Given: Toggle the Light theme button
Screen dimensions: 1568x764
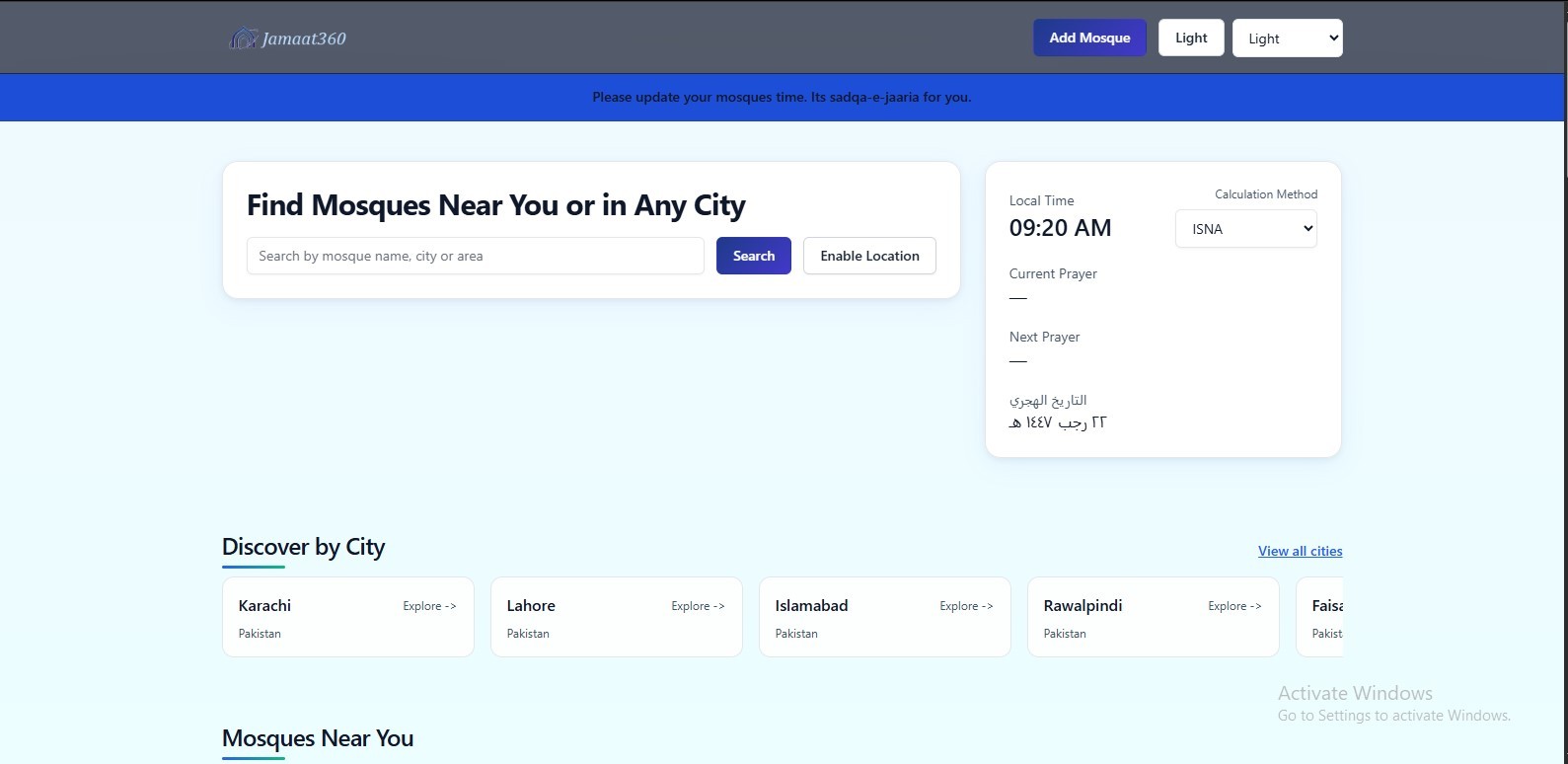Looking at the screenshot, I should [x=1191, y=38].
